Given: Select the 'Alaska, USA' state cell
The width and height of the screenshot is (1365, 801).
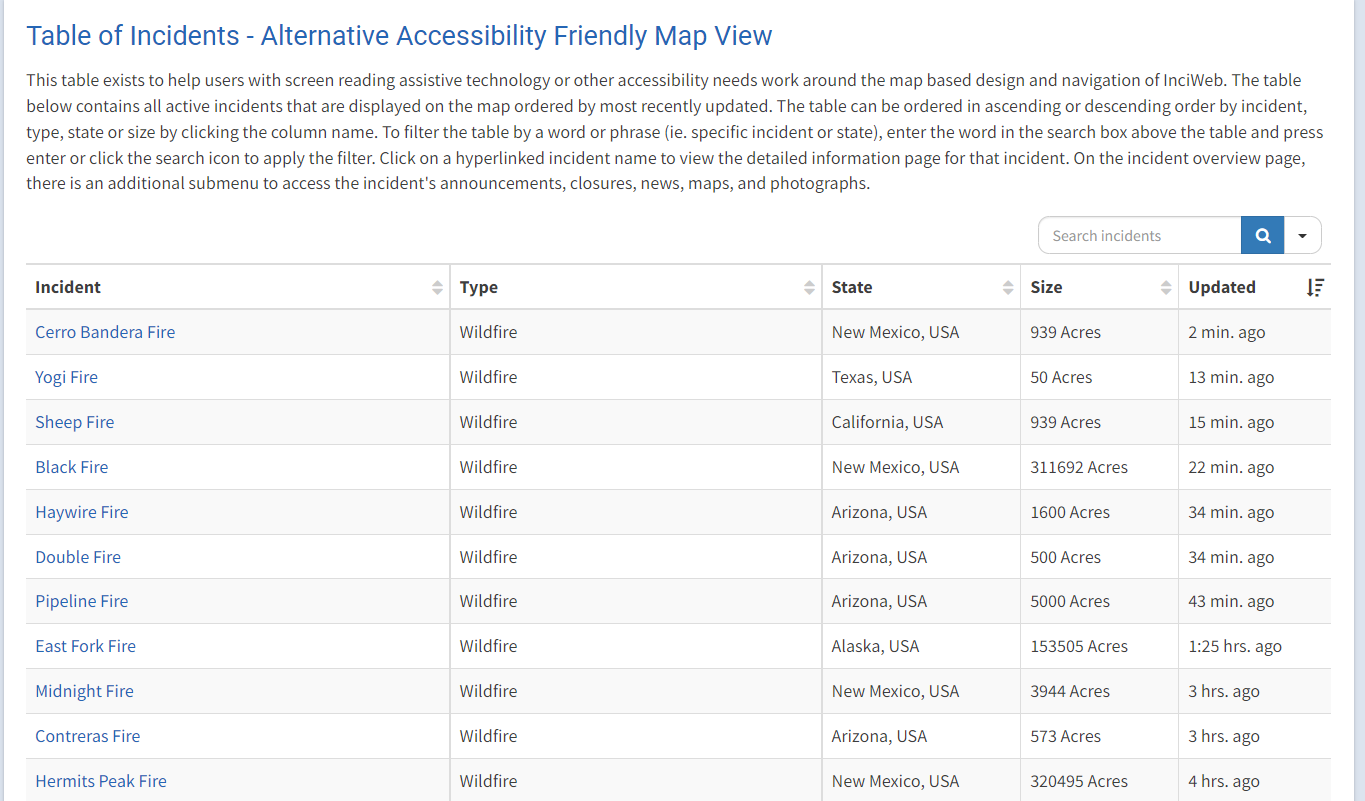Looking at the screenshot, I should [x=921, y=646].
